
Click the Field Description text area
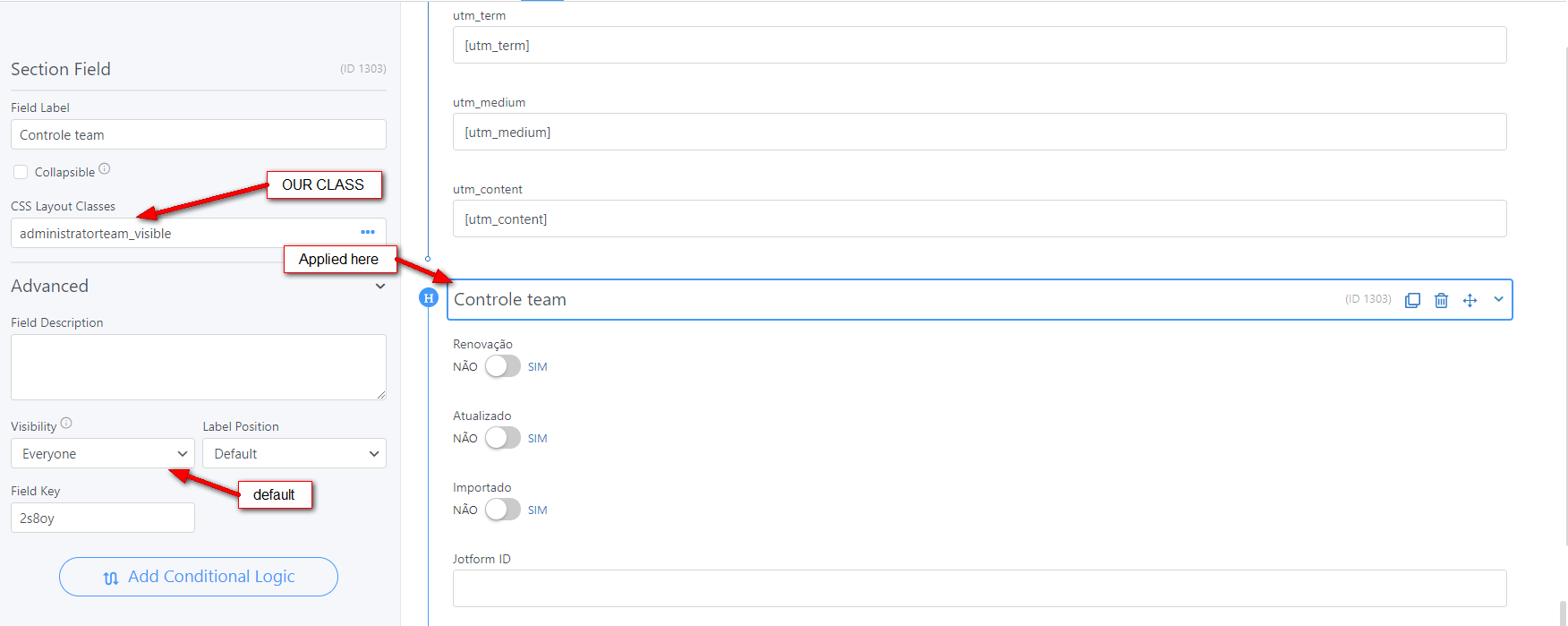tap(199, 367)
